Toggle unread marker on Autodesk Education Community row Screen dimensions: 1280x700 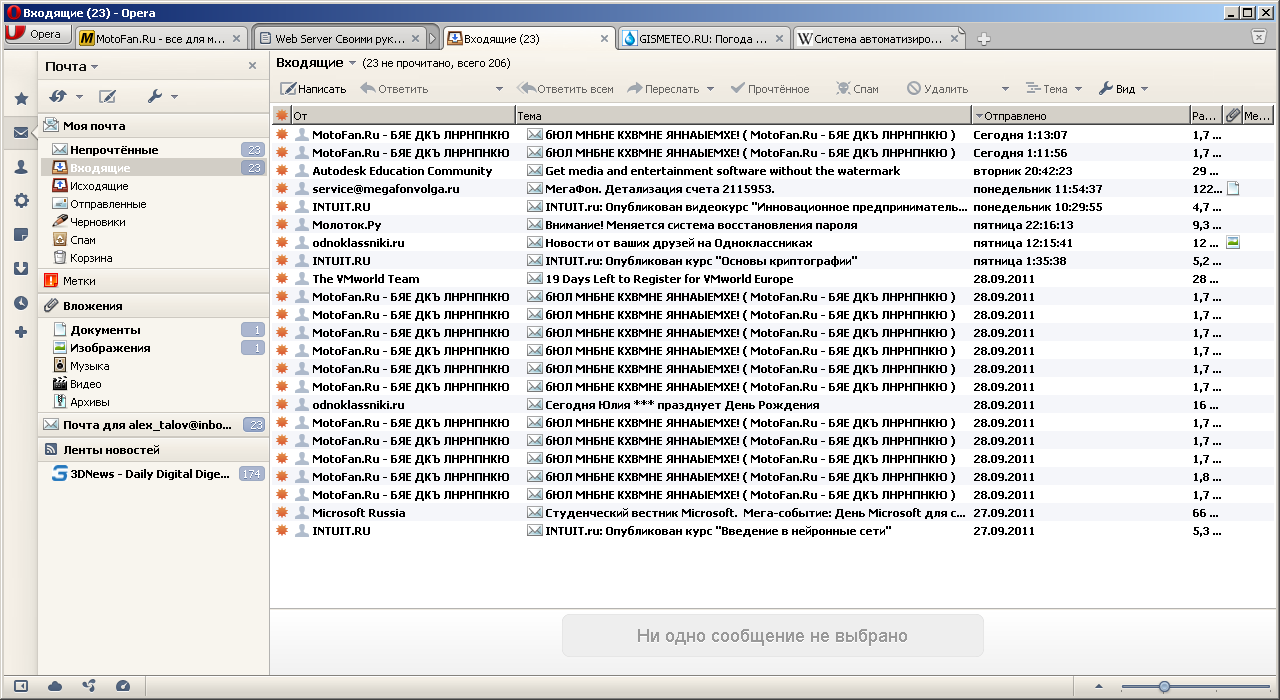281,171
